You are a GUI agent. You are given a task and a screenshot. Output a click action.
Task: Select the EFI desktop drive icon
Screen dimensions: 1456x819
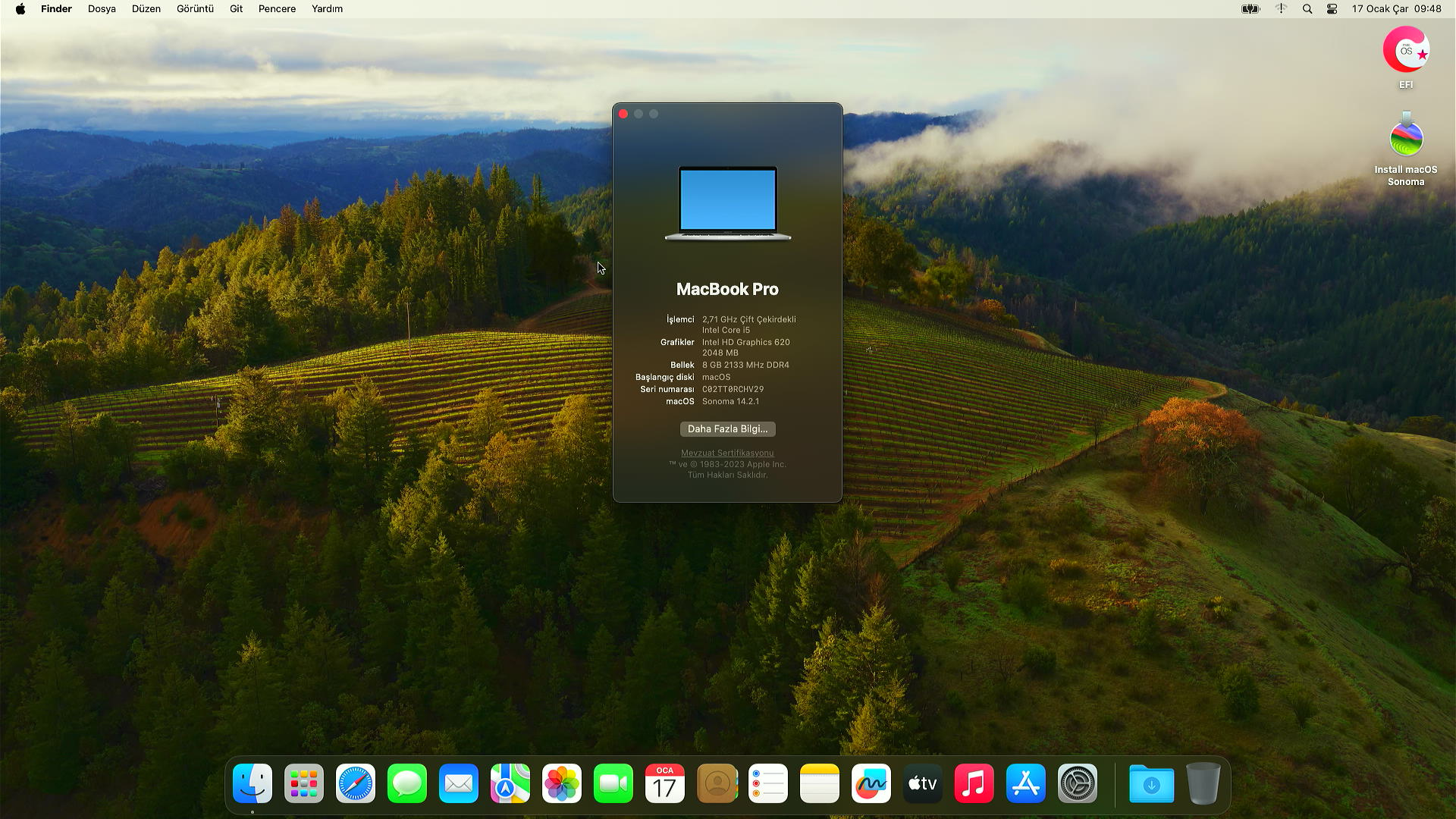(x=1406, y=51)
